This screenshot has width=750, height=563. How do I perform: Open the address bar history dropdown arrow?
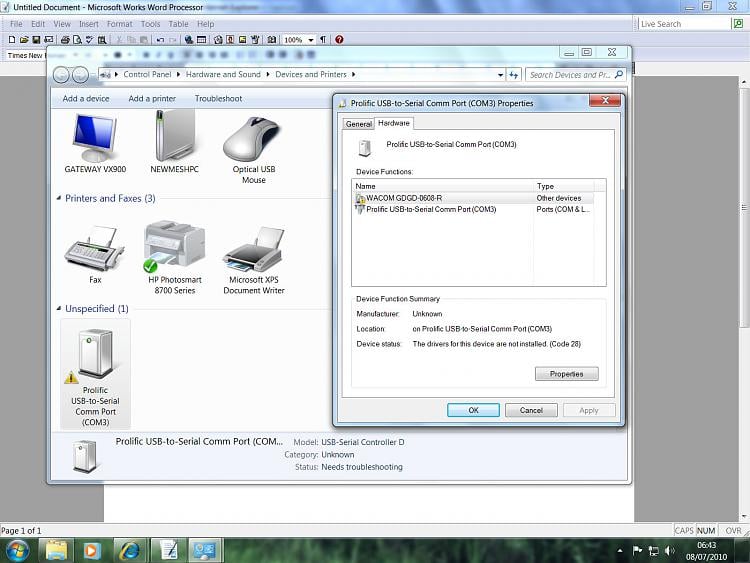[x=500, y=75]
